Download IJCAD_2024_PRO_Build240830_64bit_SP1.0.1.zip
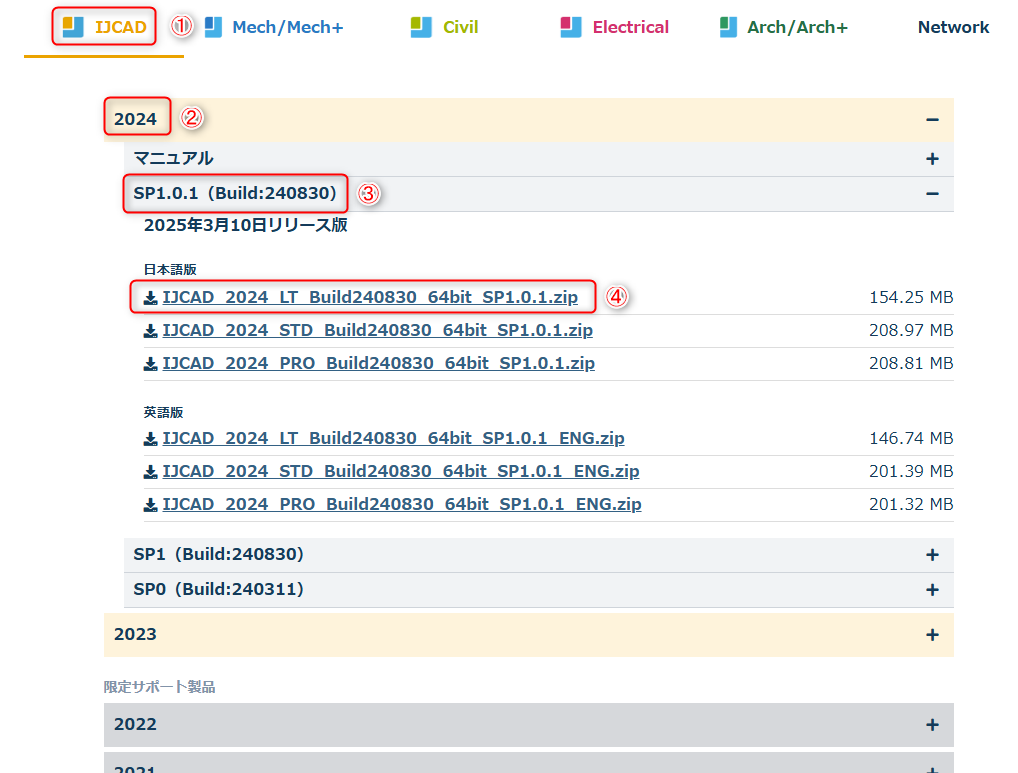The image size is (1018, 773). (x=379, y=363)
